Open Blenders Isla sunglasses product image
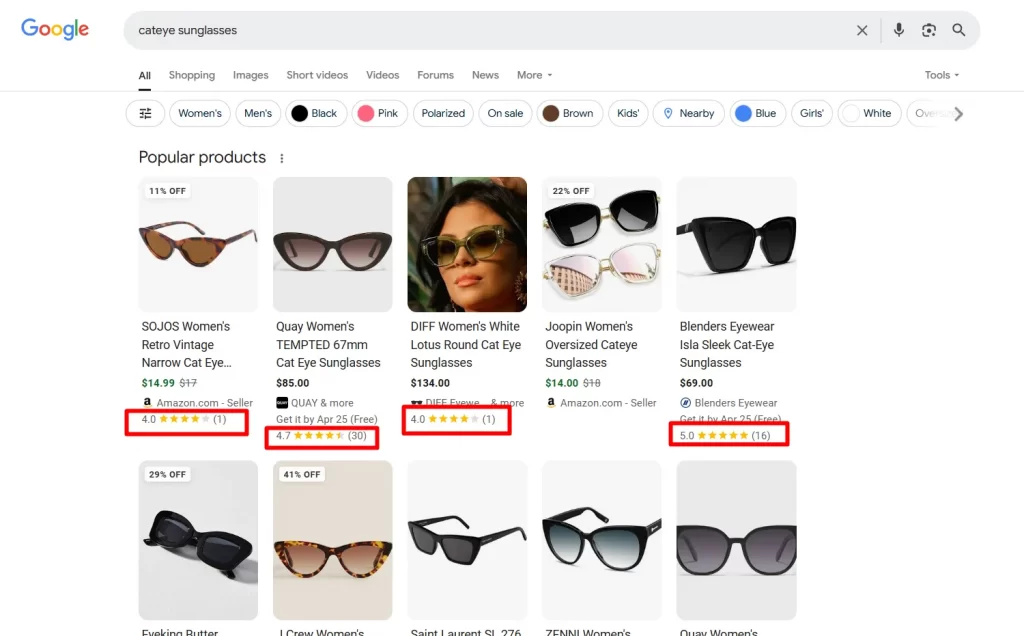Viewport: 1024px width, 636px height. point(736,244)
